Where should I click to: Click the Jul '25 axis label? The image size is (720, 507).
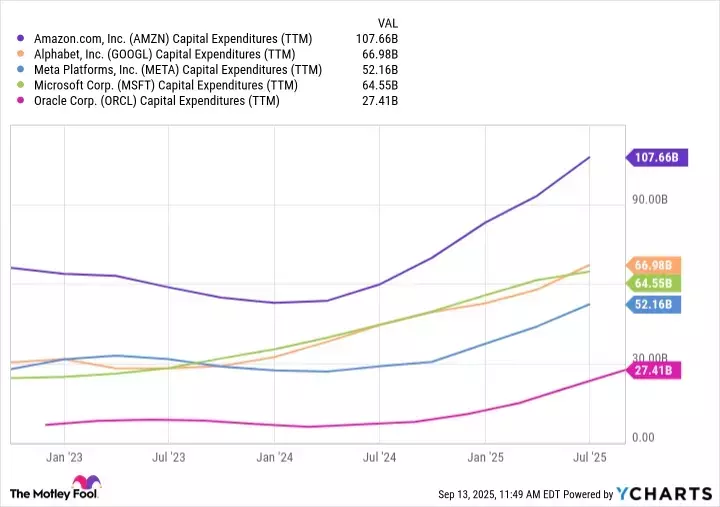coord(589,456)
